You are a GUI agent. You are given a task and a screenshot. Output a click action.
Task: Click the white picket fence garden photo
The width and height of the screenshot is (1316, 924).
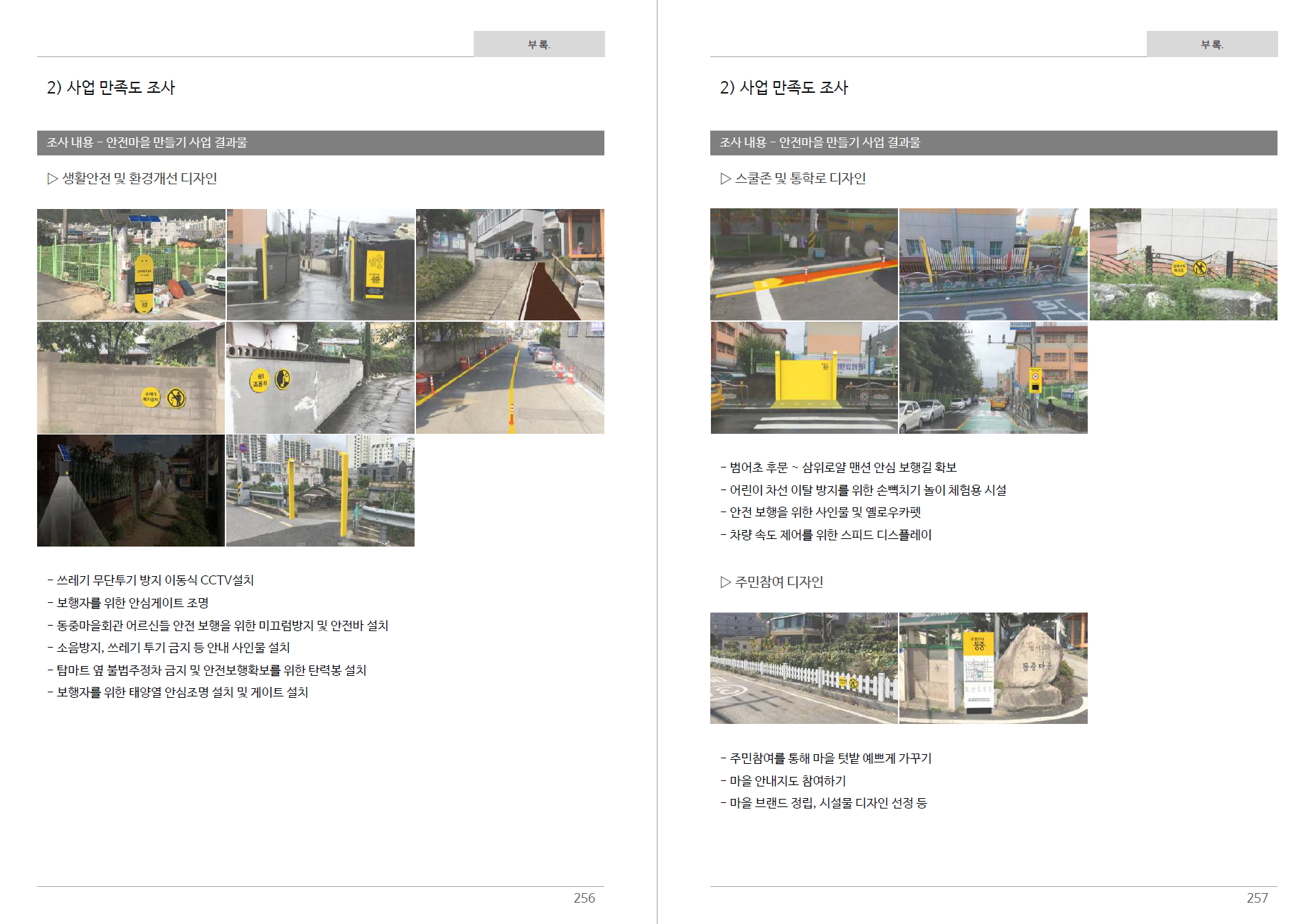click(804, 668)
